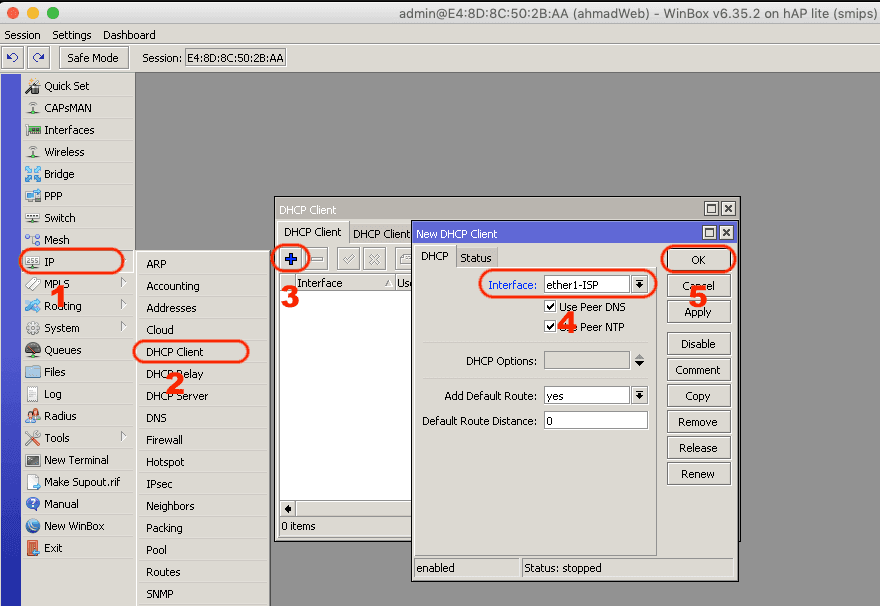Select DHCP Client tab in DHCP Client window
This screenshot has height=606, width=880.
[x=313, y=232]
